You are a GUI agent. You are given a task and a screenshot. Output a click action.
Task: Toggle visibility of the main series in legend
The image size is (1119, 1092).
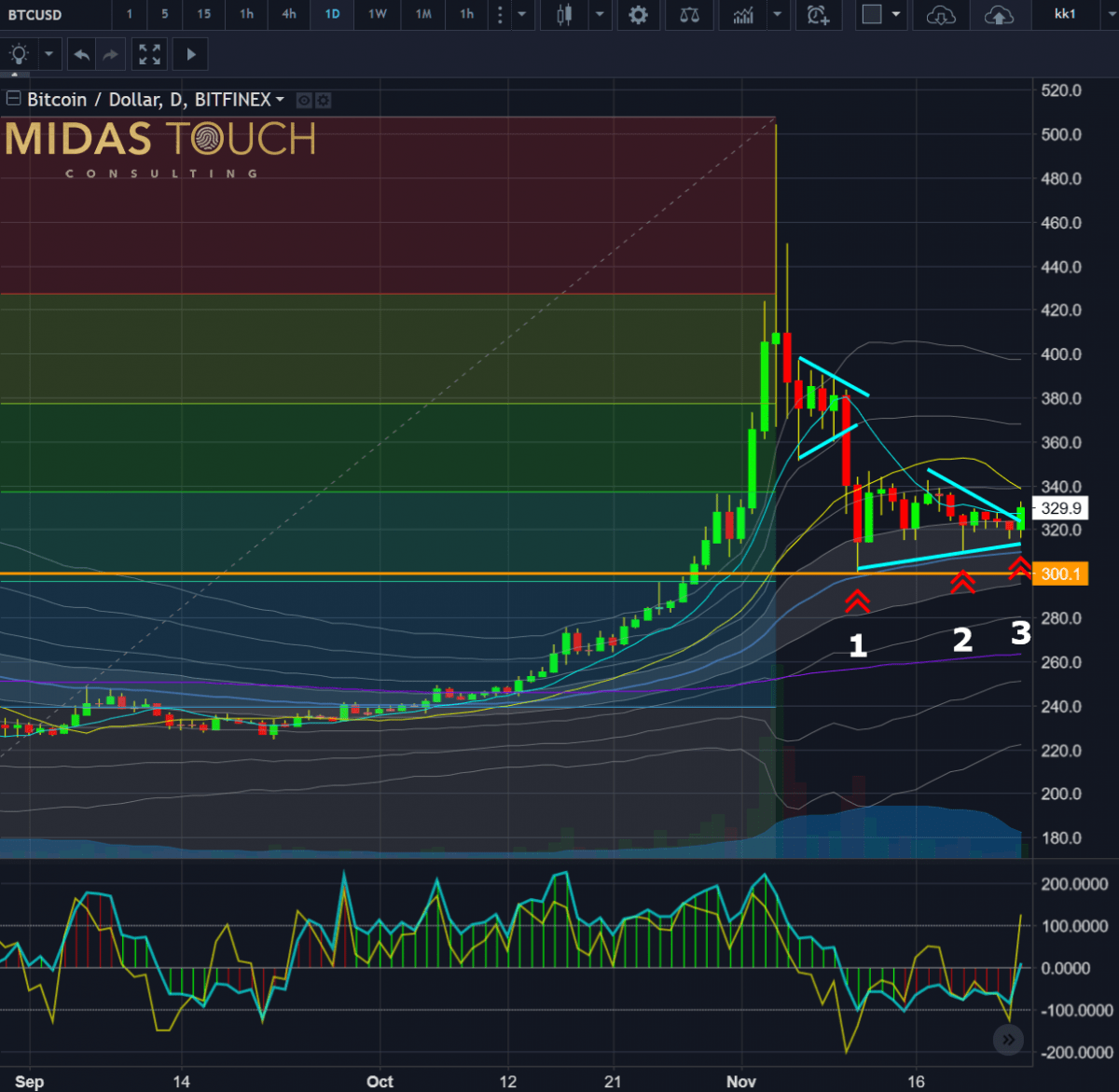coord(303,100)
